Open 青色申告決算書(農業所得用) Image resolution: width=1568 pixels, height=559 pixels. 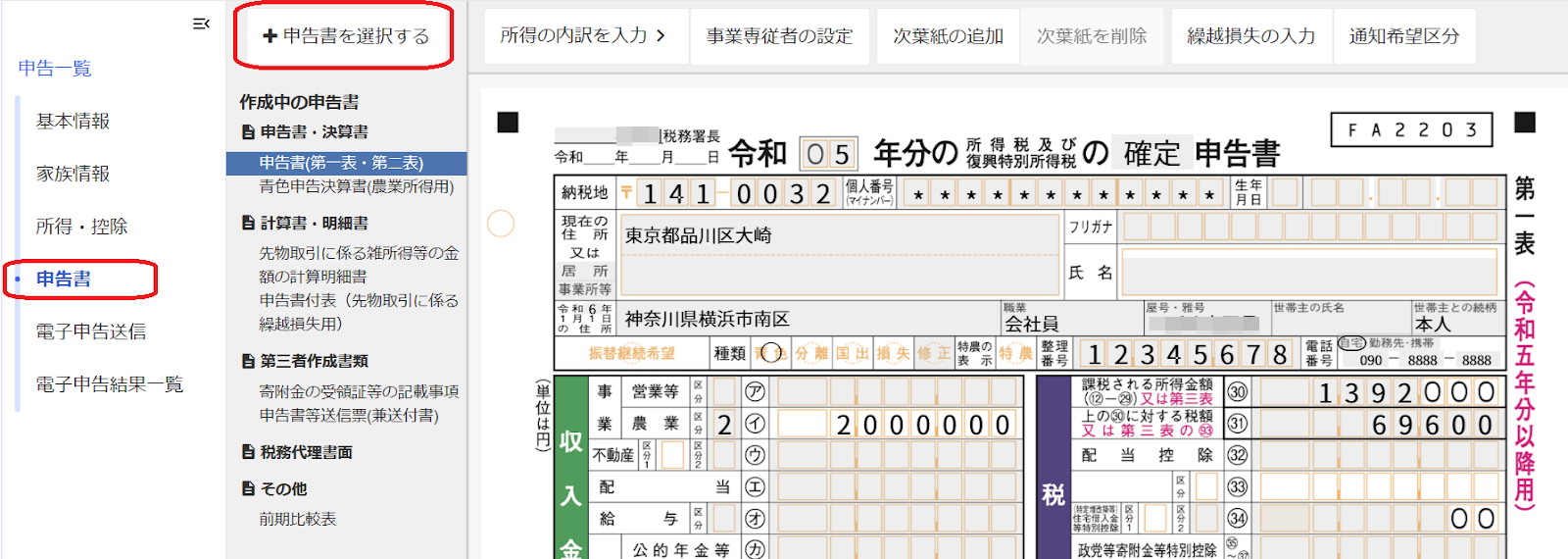357,186
